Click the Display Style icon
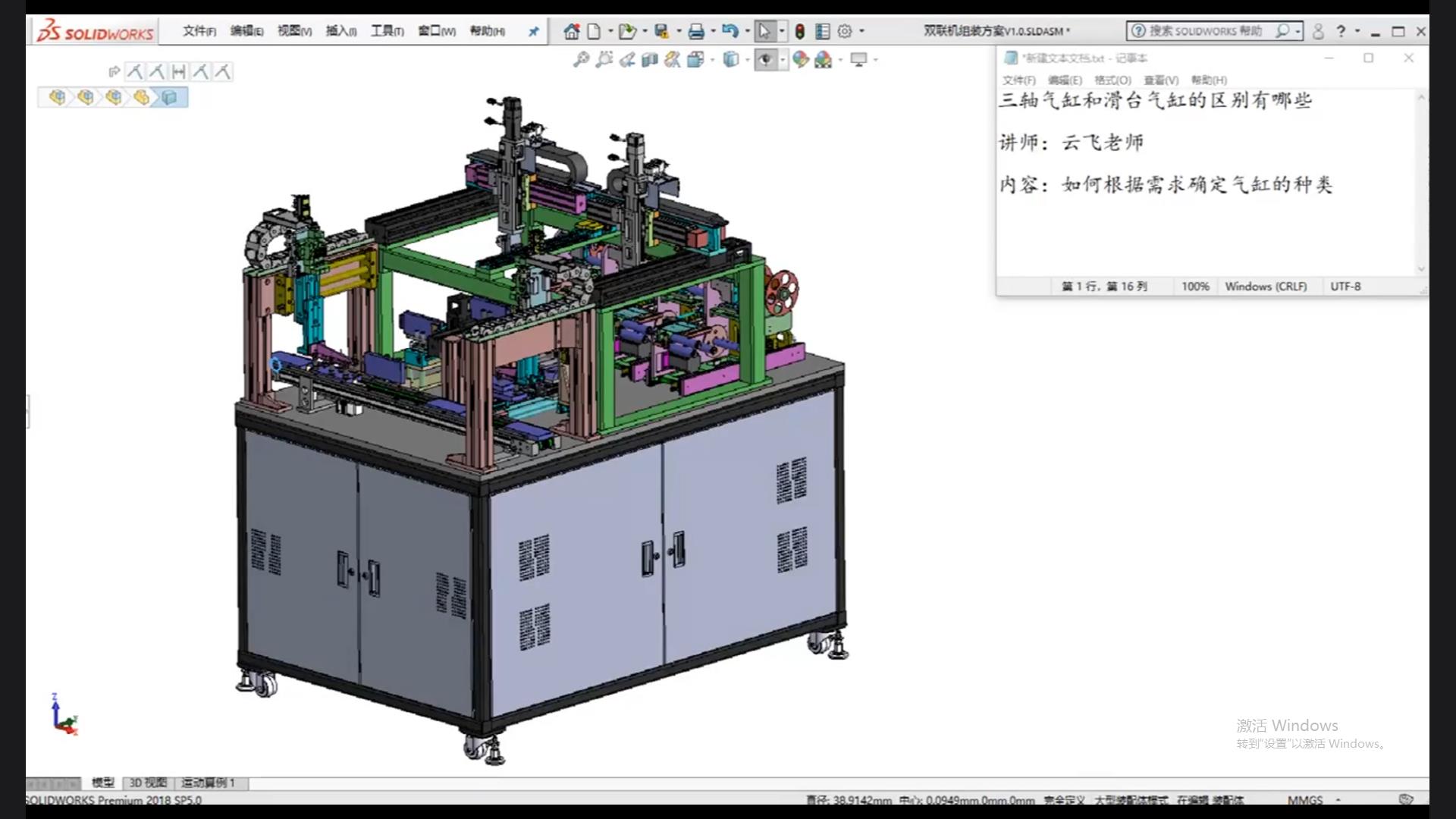1456x819 pixels. click(x=730, y=59)
